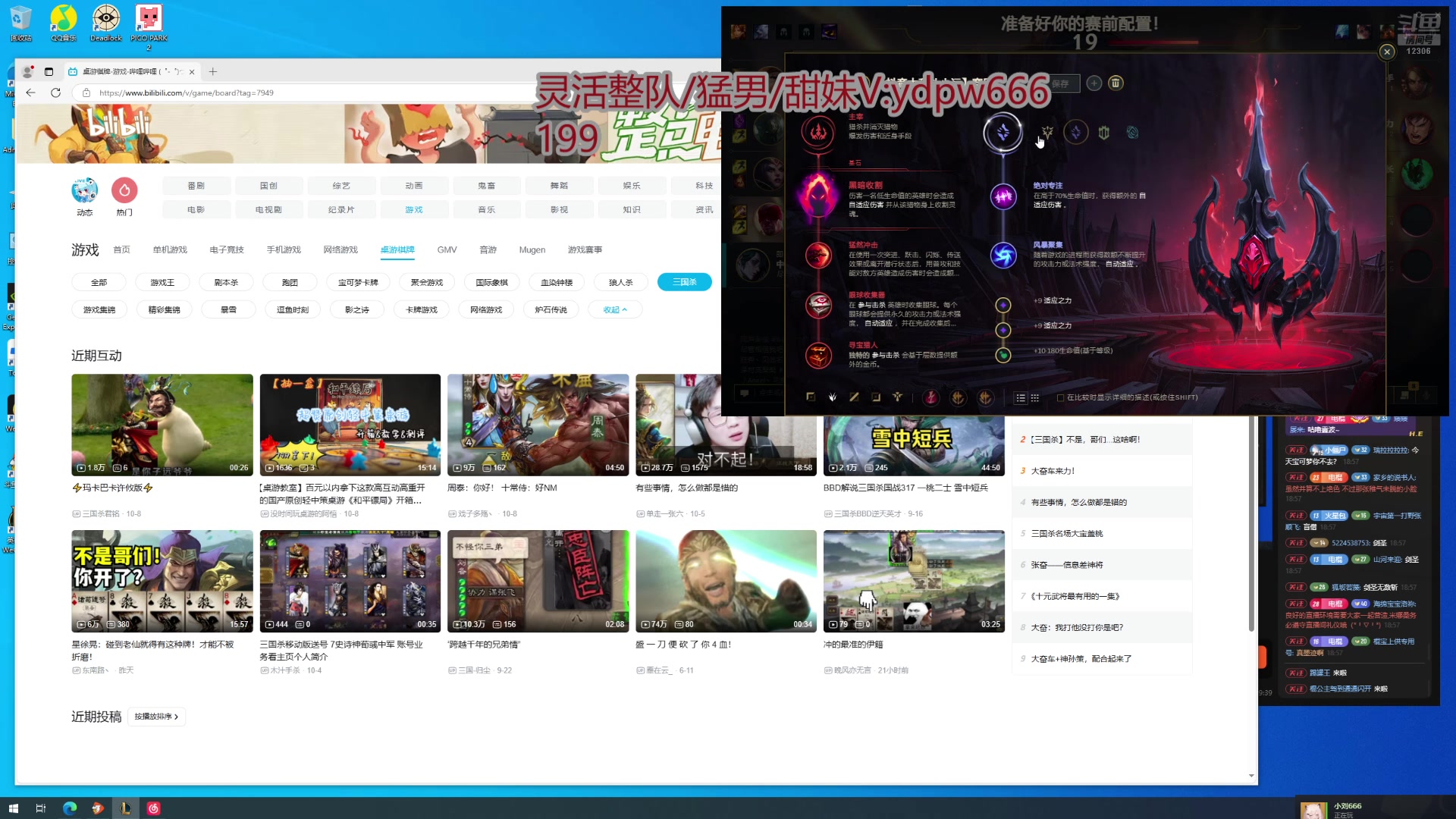The width and height of the screenshot is (1456, 819).
Task: Open the 音乐 category link
Action: [x=486, y=209]
